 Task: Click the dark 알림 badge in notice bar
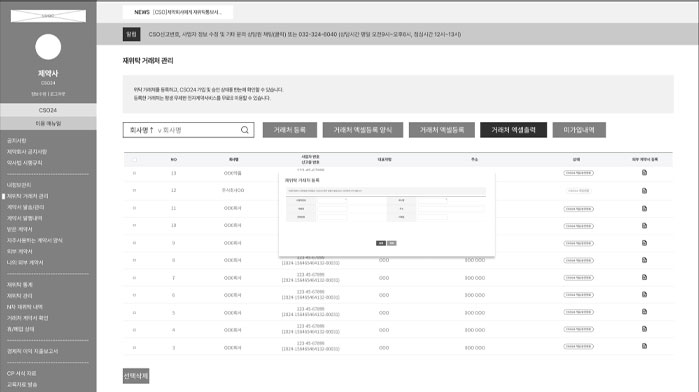(x=132, y=34)
